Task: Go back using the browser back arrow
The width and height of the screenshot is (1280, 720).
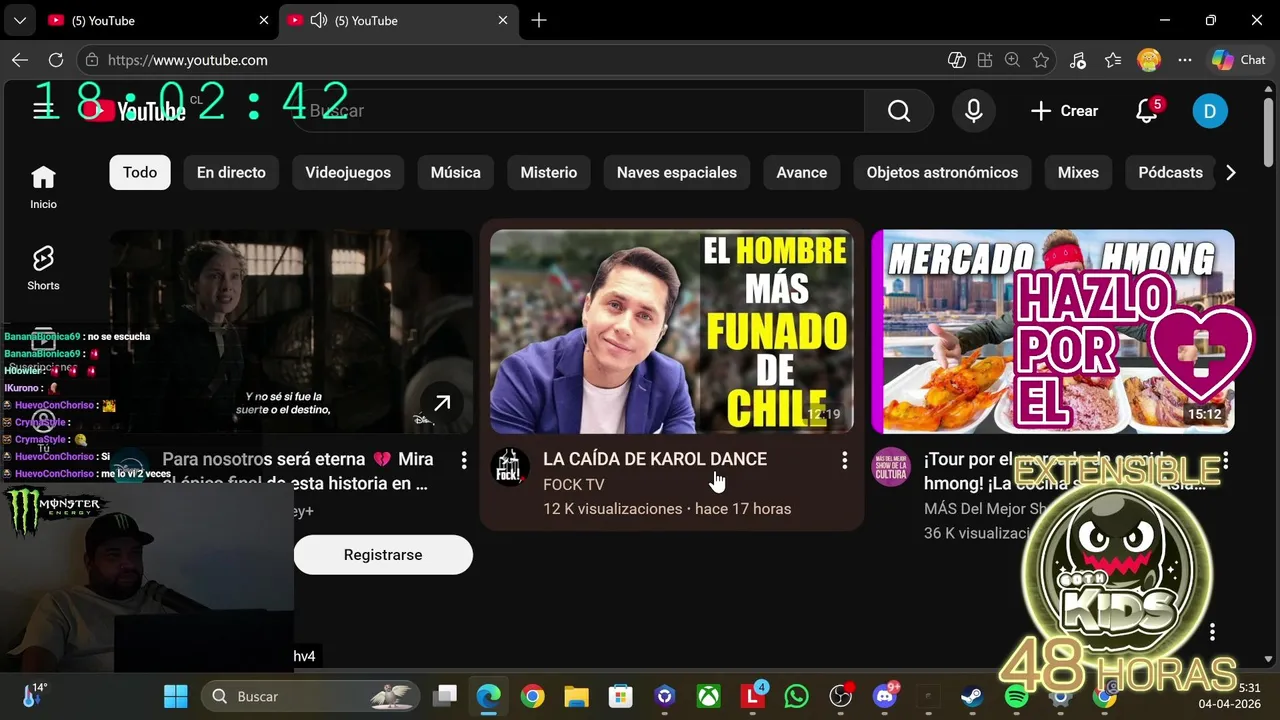Action: [20, 60]
